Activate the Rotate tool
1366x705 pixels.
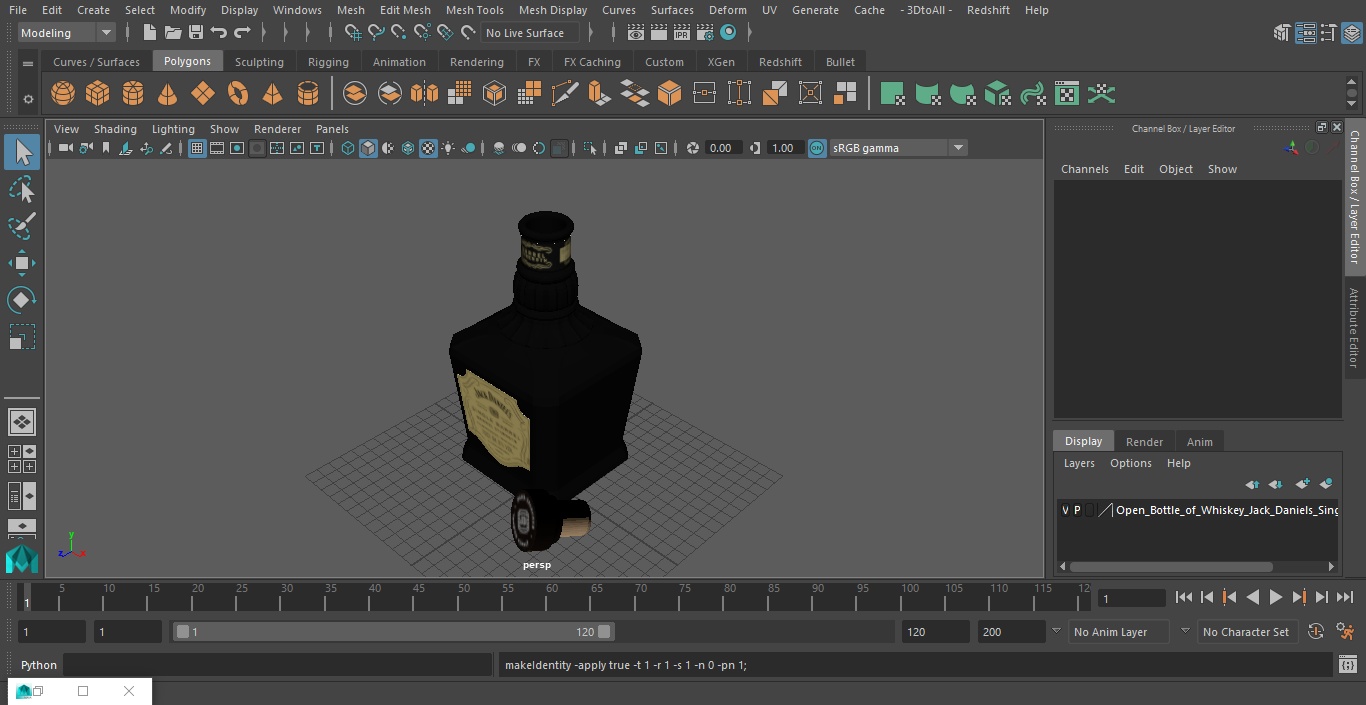pyautogui.click(x=22, y=300)
